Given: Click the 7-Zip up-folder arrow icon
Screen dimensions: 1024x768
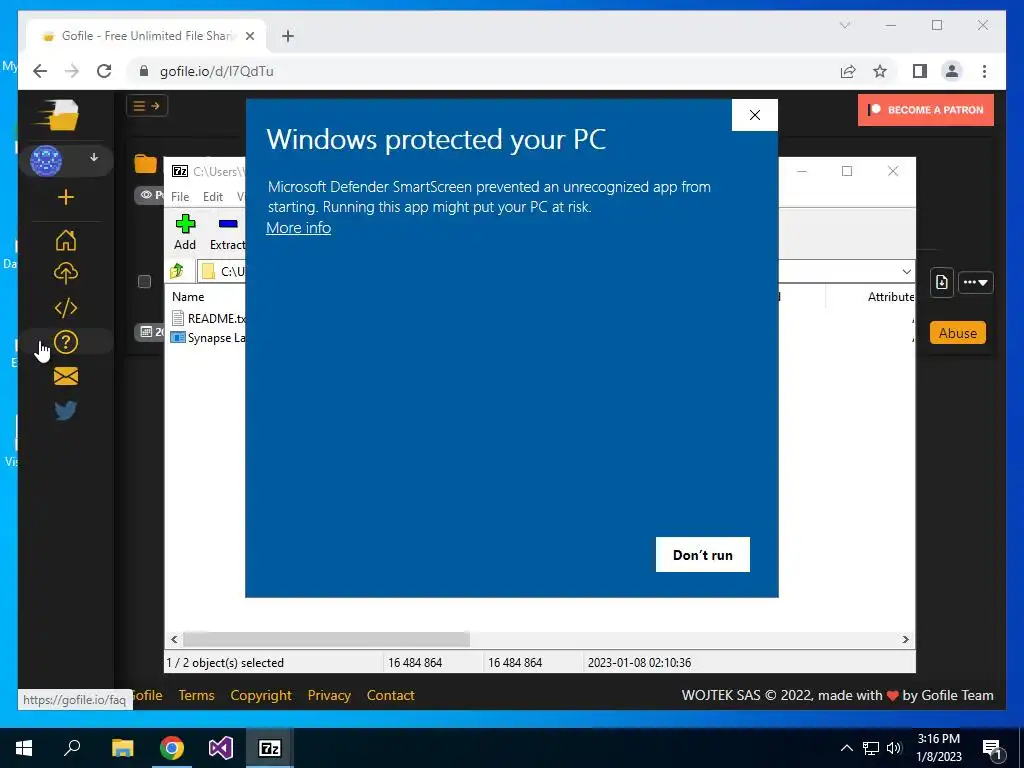Looking at the screenshot, I should (x=177, y=271).
